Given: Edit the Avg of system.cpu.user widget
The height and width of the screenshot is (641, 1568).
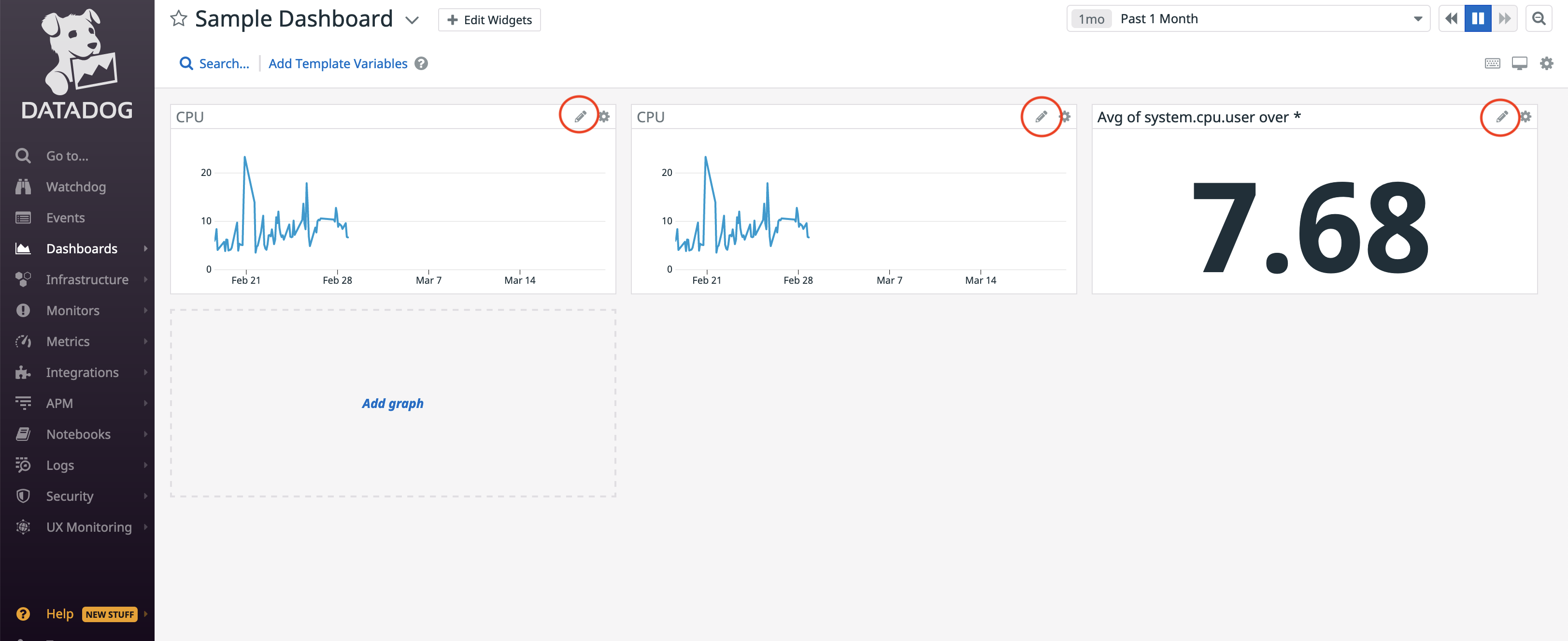Looking at the screenshot, I should [1502, 116].
